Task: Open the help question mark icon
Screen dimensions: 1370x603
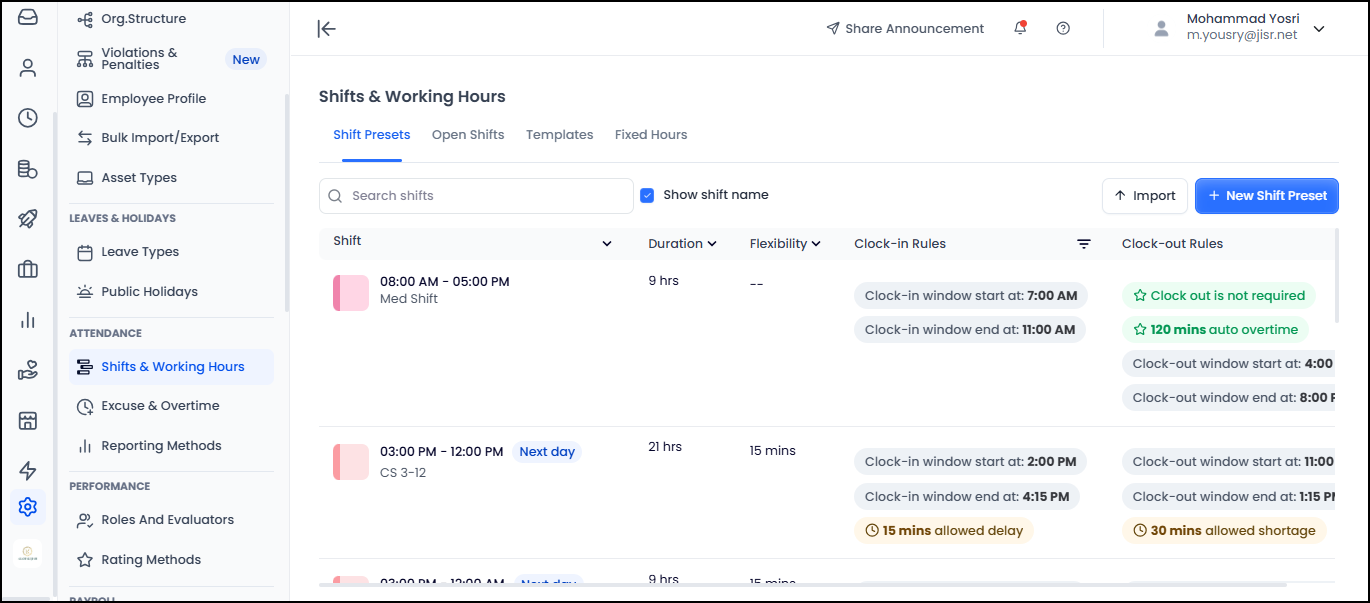Action: coord(1063,29)
